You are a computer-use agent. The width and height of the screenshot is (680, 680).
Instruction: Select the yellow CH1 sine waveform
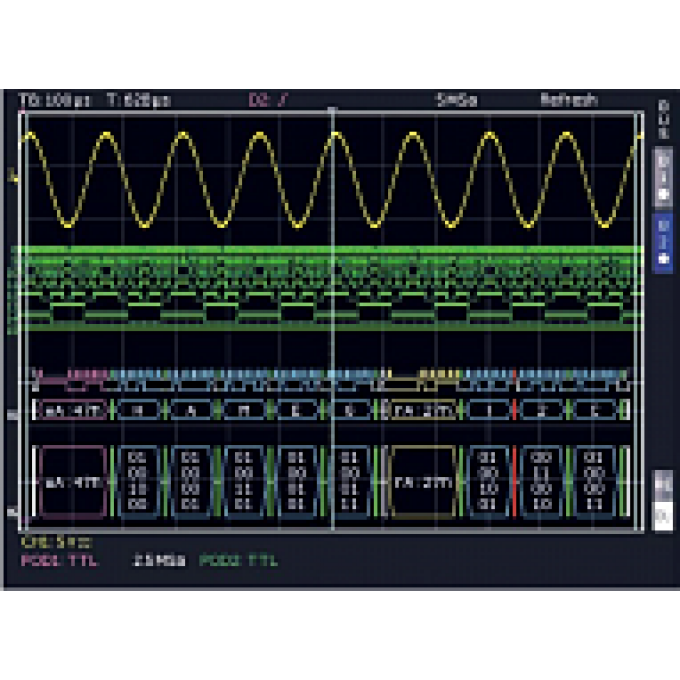pos(332,180)
